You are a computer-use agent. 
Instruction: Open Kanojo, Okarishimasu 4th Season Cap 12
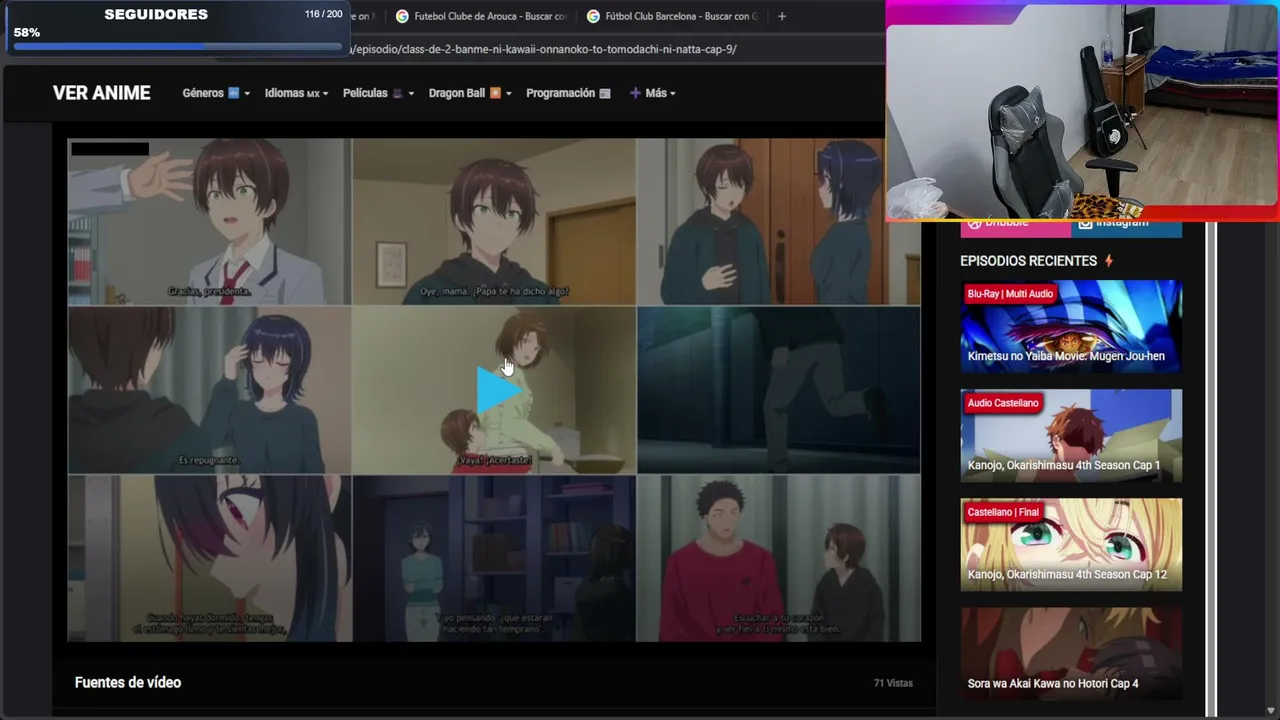1071,544
